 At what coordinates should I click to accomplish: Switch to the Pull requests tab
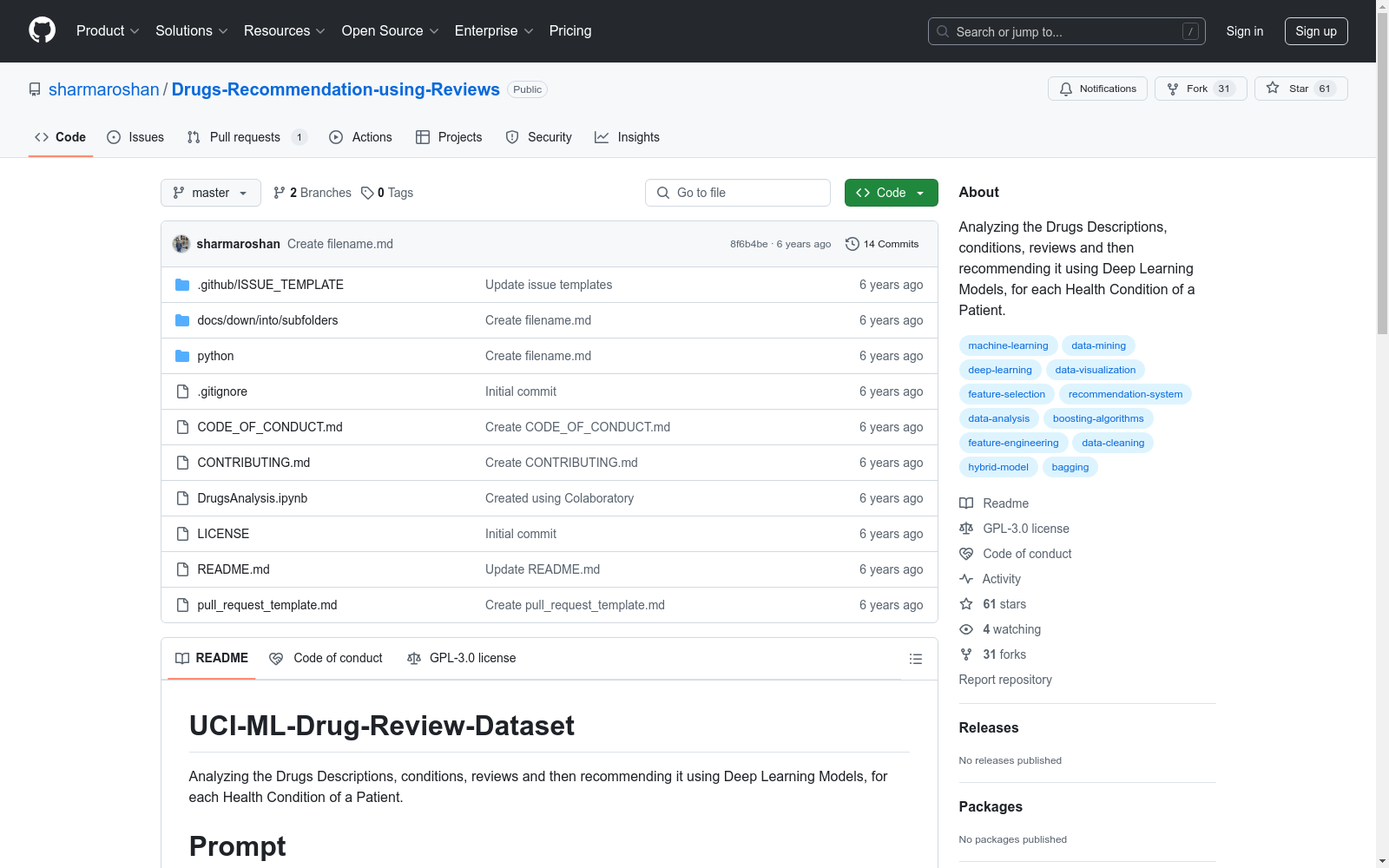[x=247, y=137]
